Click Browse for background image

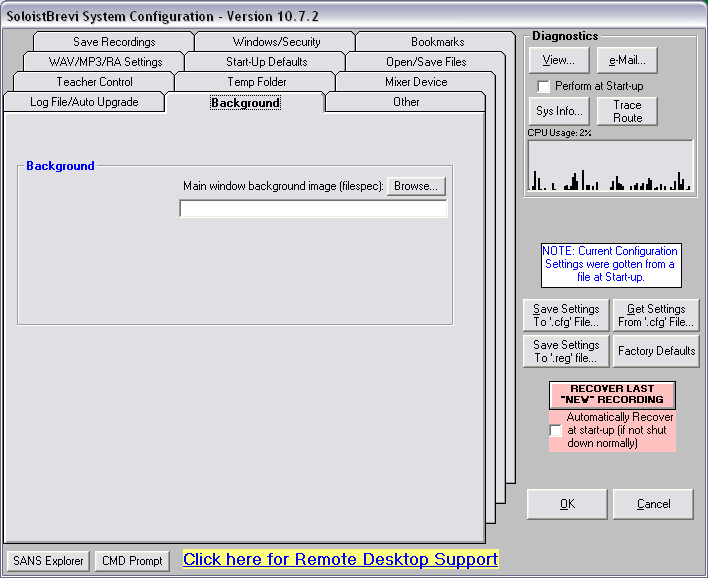[x=416, y=186]
